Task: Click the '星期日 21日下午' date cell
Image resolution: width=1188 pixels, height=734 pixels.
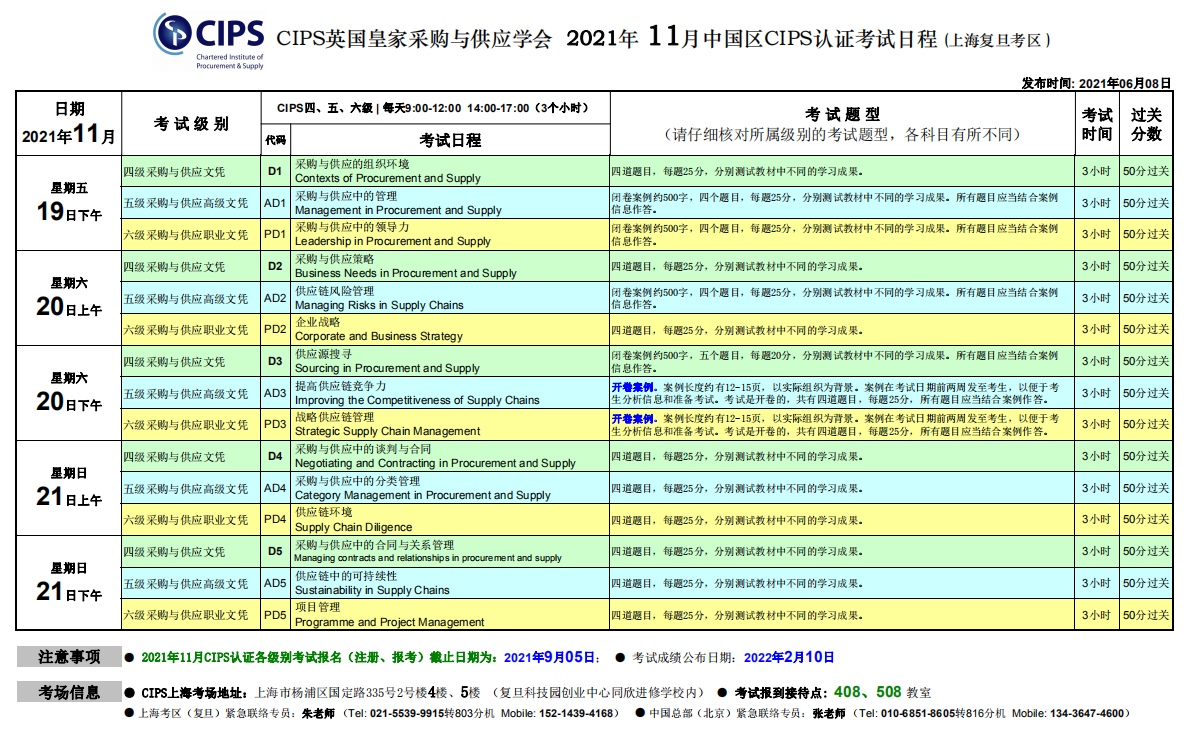Action: pyautogui.click(x=69, y=583)
